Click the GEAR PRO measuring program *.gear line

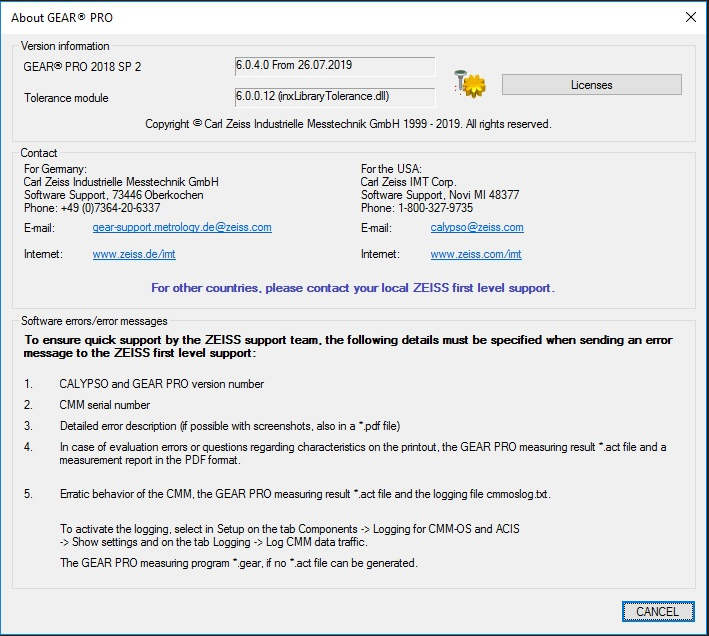pos(238,563)
